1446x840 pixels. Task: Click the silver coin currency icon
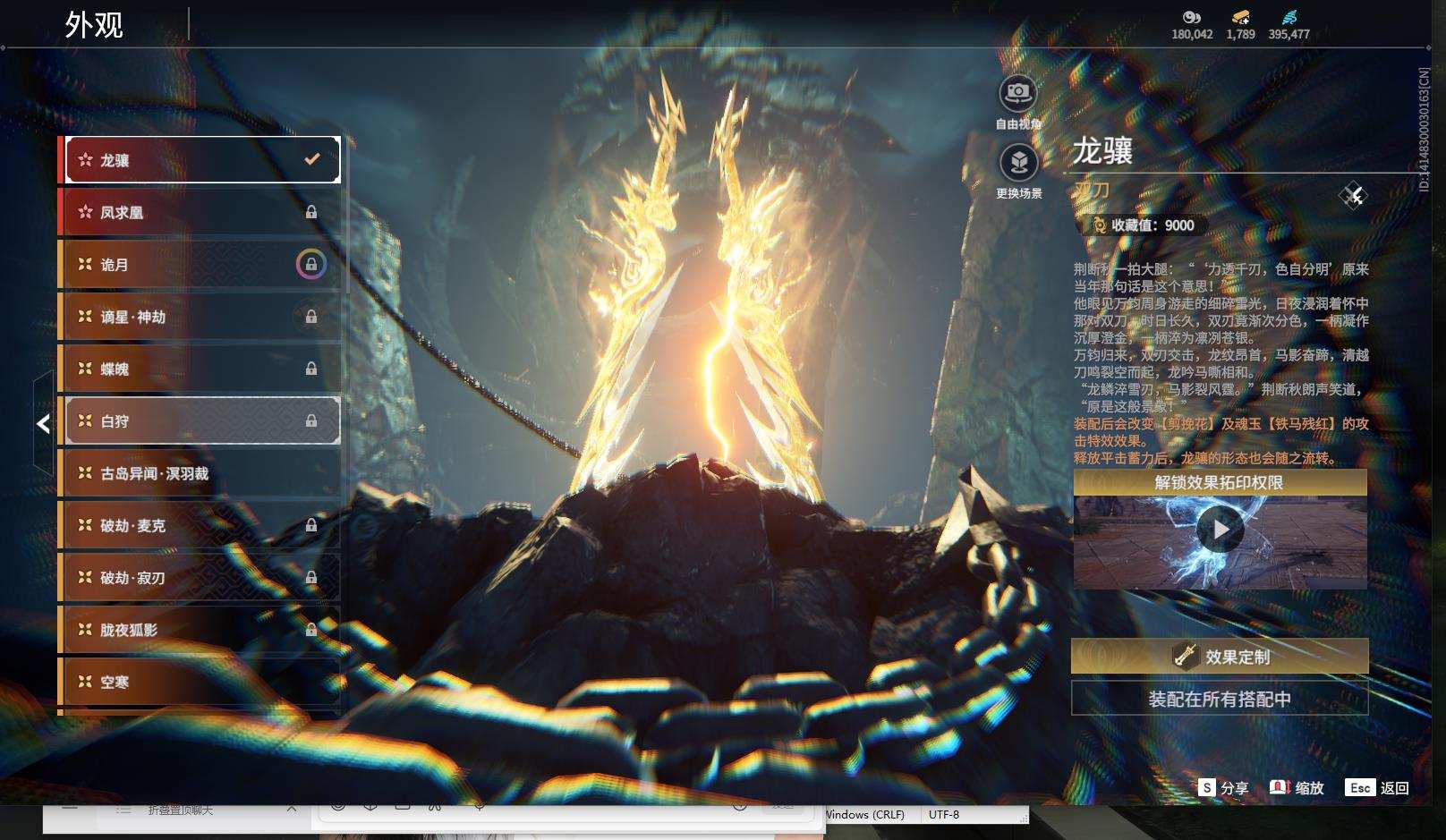coord(1192,17)
